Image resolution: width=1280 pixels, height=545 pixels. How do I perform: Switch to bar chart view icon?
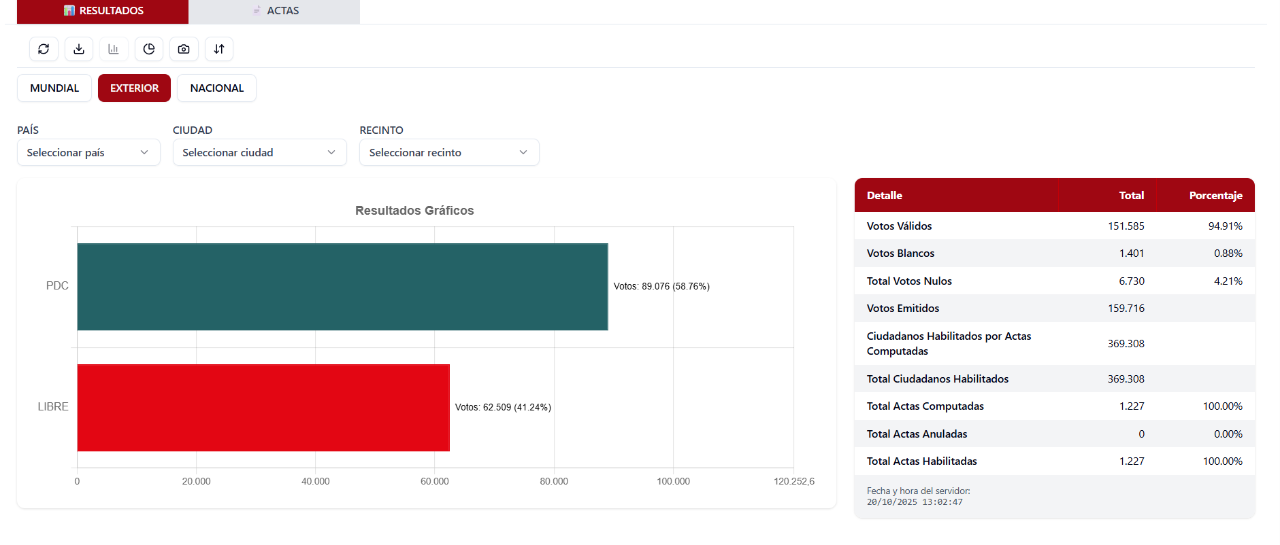[114, 49]
